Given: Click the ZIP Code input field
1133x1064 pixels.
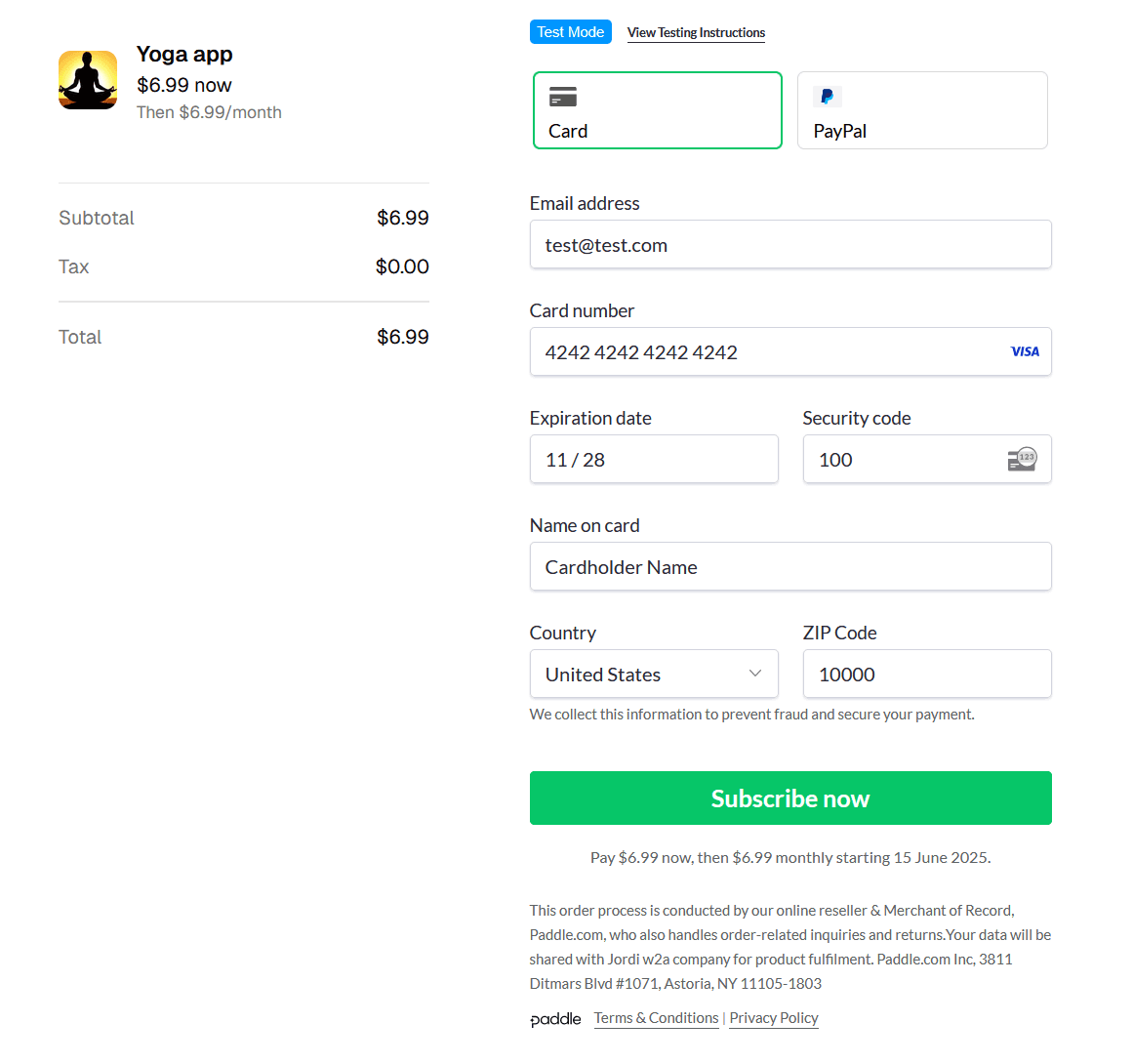Looking at the screenshot, I should pos(926,675).
